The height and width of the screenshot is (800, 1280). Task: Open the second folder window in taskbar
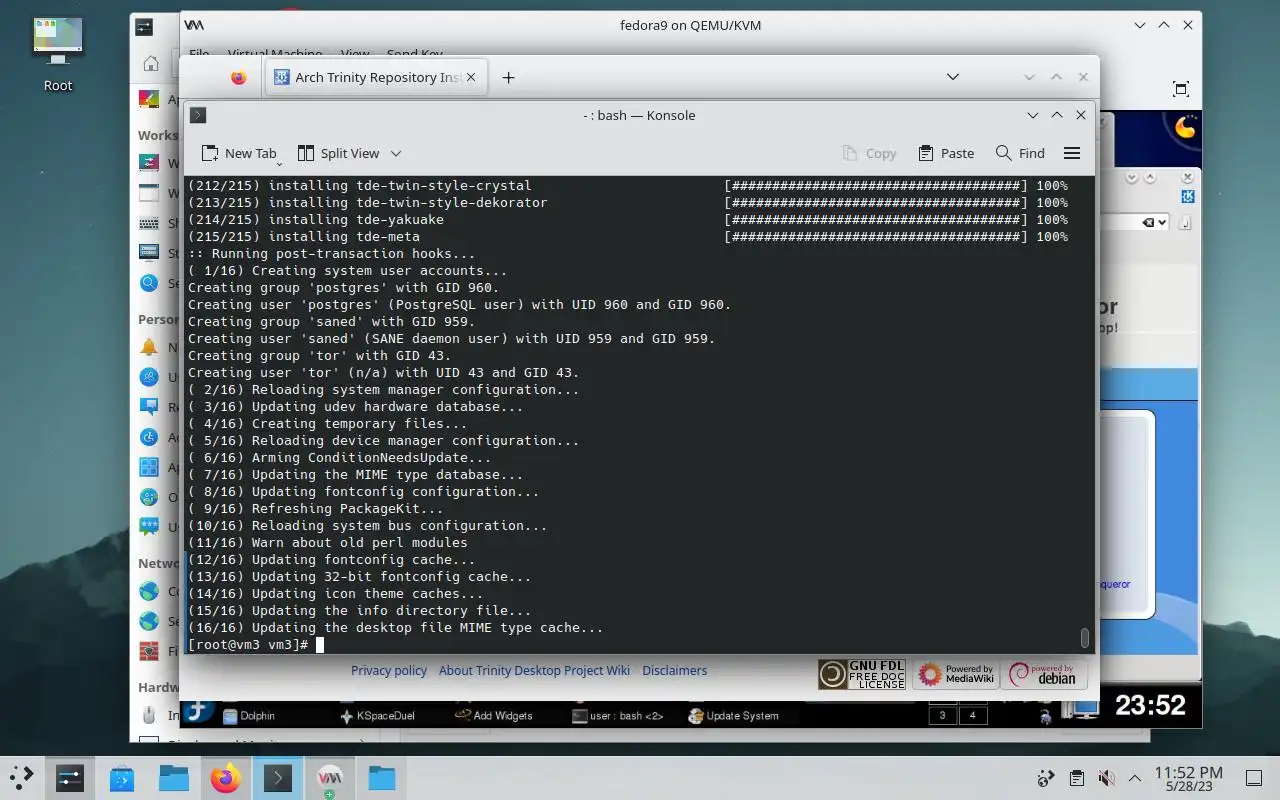(x=382, y=778)
